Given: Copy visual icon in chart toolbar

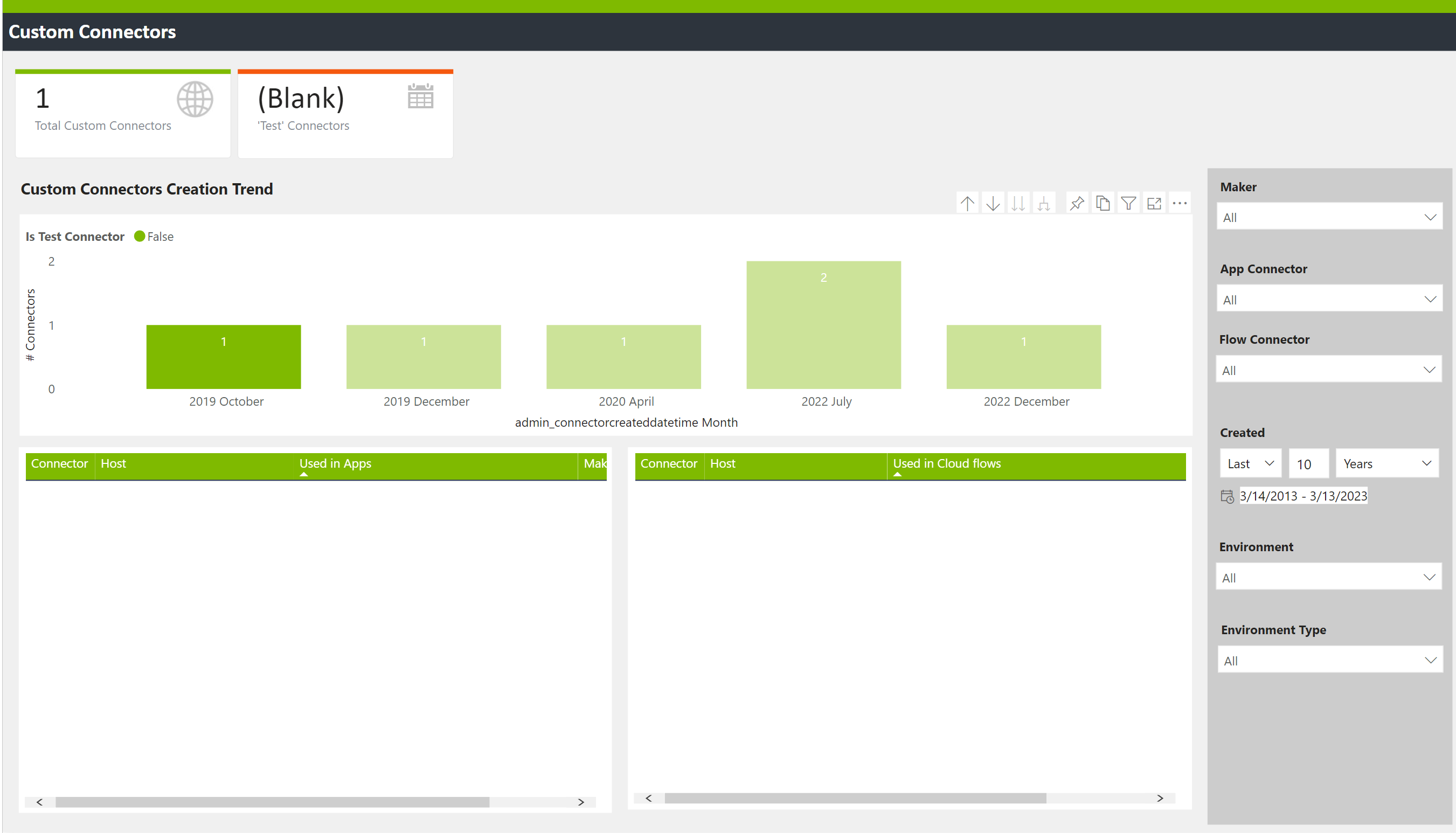Looking at the screenshot, I should 1103,204.
